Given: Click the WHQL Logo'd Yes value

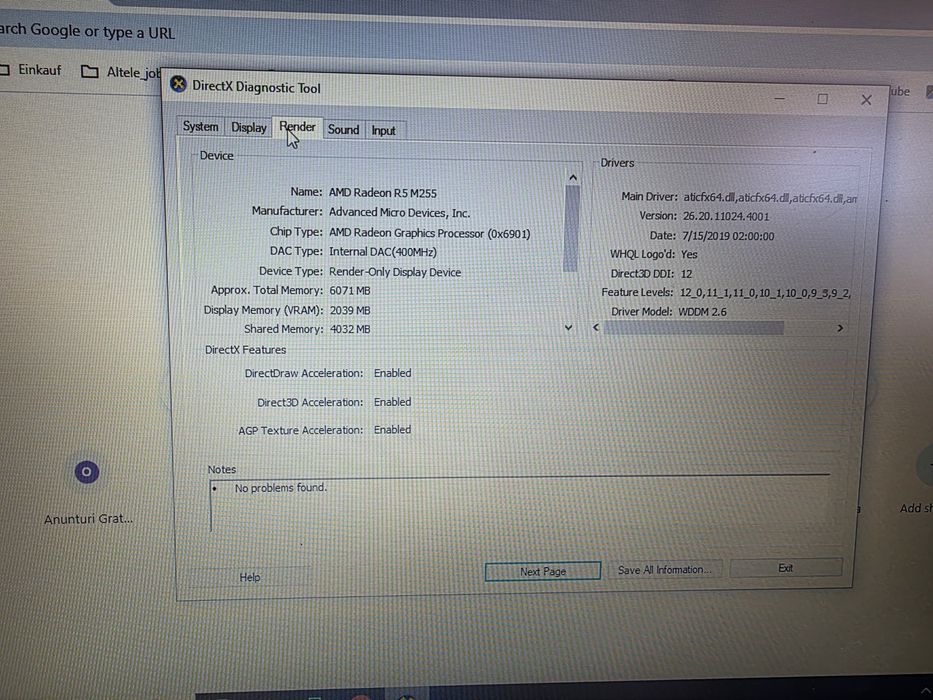Looking at the screenshot, I should click(689, 254).
